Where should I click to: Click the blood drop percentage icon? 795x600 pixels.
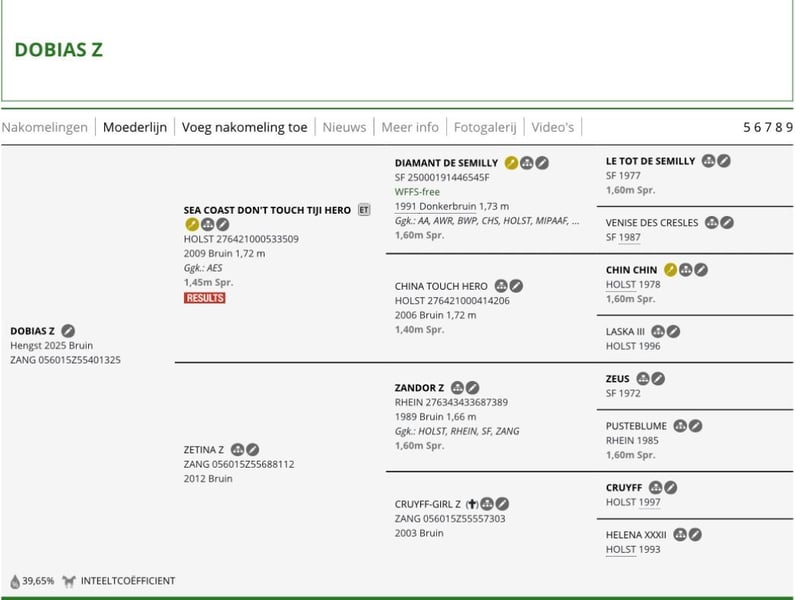15,581
